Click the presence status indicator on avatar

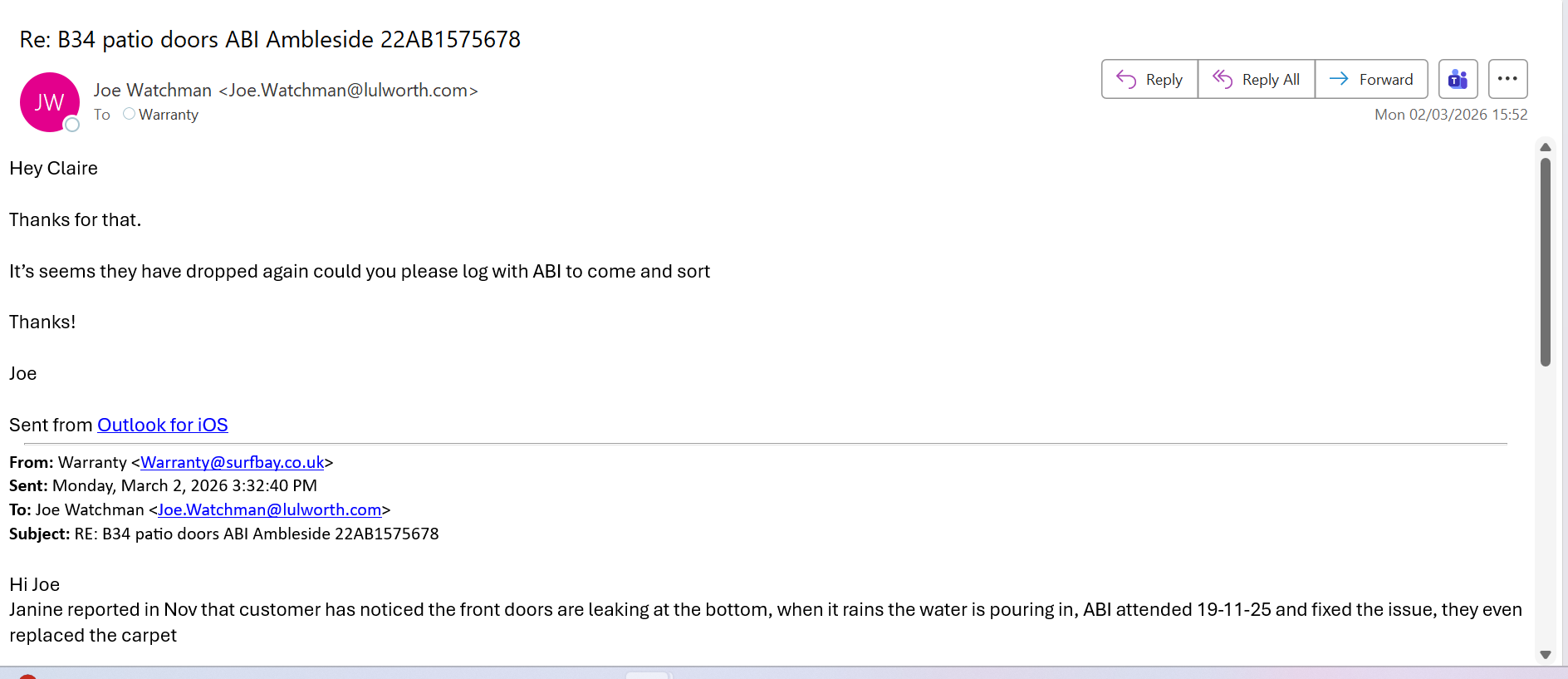(x=72, y=125)
